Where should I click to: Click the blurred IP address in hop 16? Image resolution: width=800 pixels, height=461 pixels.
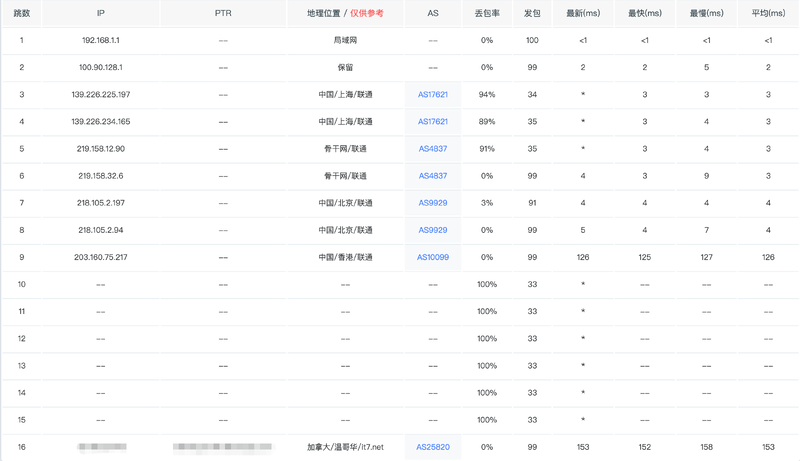(x=102, y=447)
